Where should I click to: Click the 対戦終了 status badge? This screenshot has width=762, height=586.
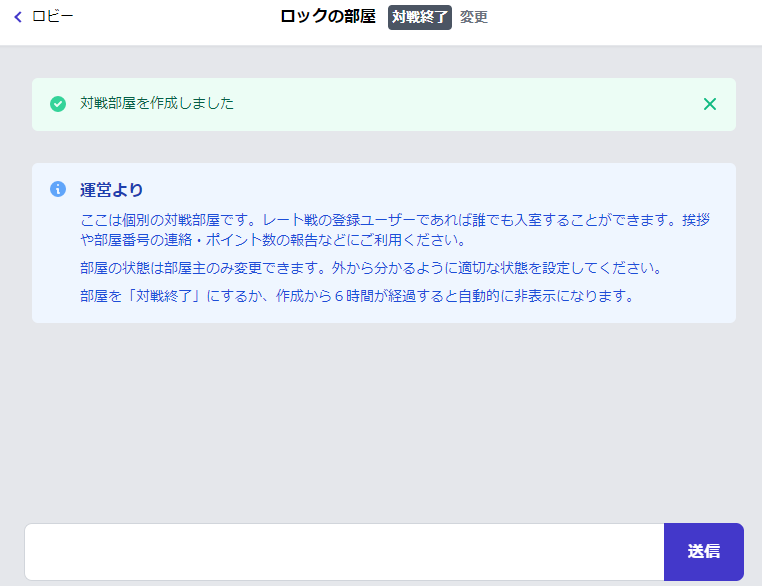(x=419, y=17)
